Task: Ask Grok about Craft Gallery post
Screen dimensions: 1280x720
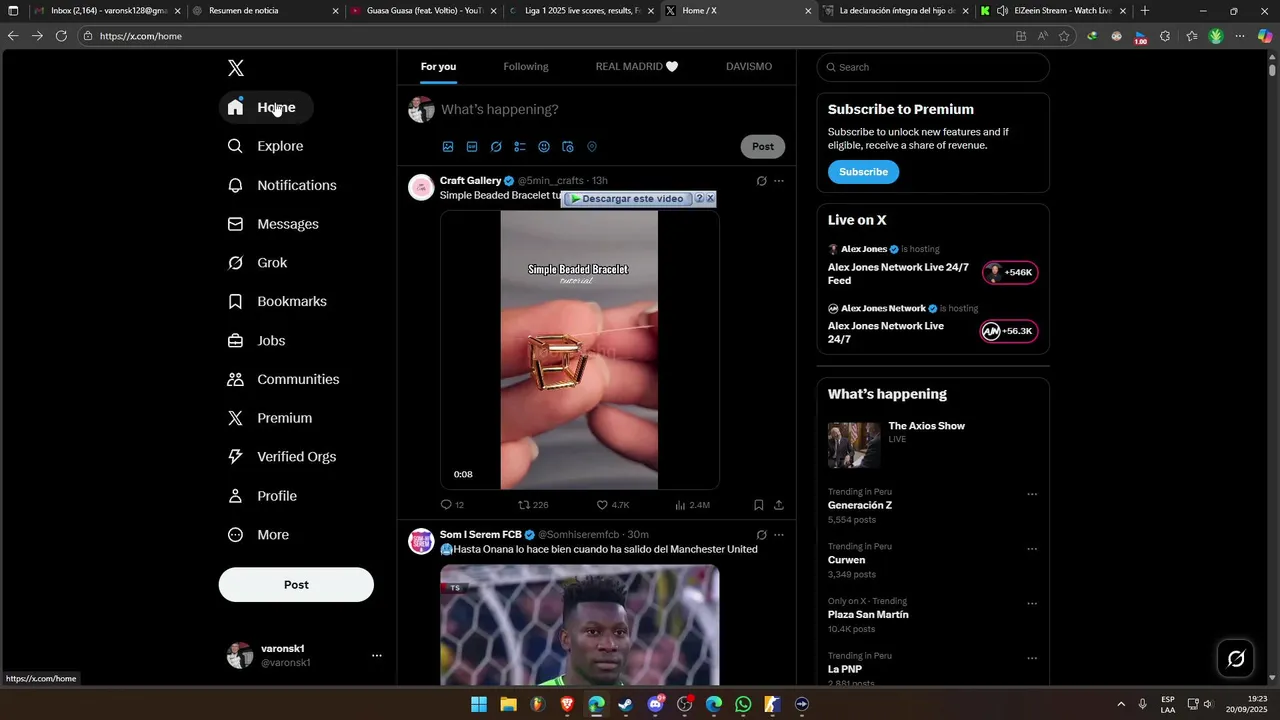Action: 761,181
